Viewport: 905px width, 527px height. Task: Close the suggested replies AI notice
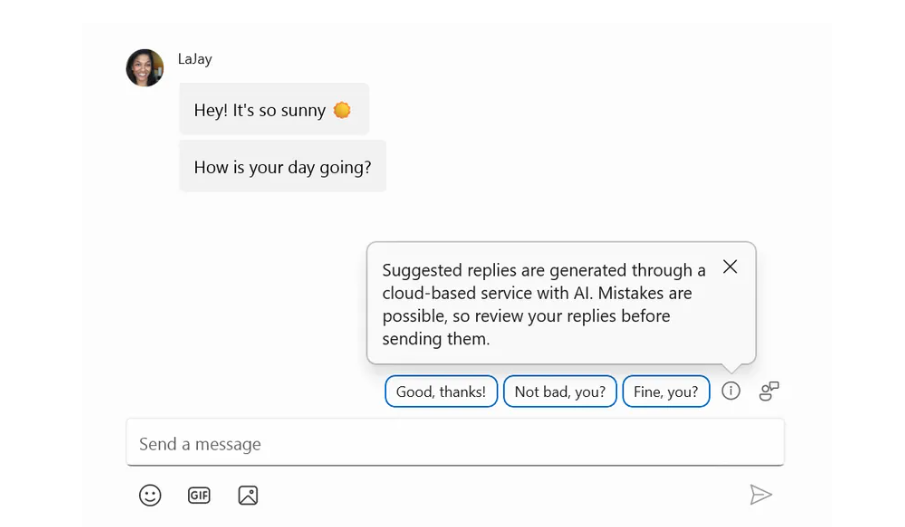730,267
